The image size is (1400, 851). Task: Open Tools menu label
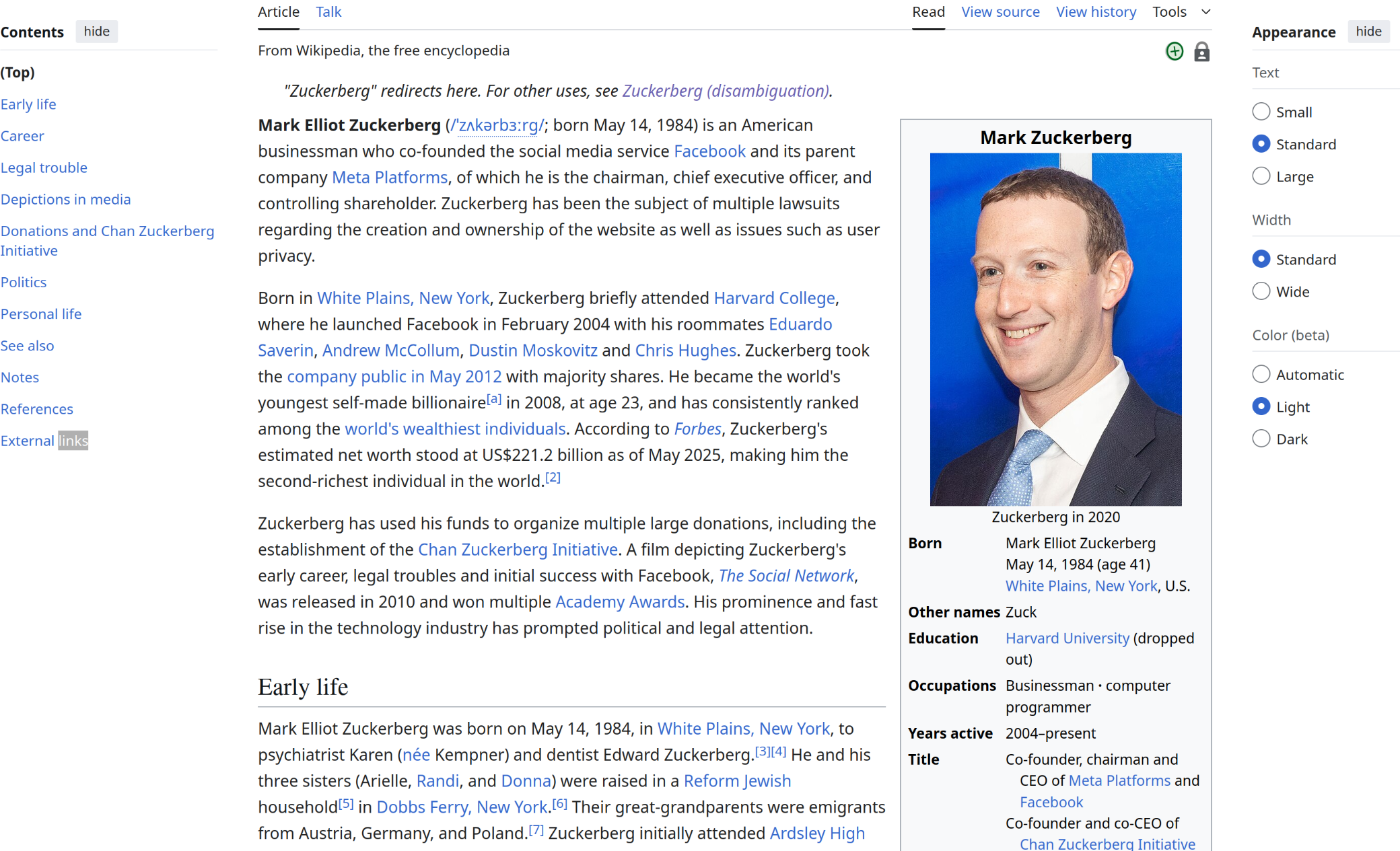pos(1169,12)
